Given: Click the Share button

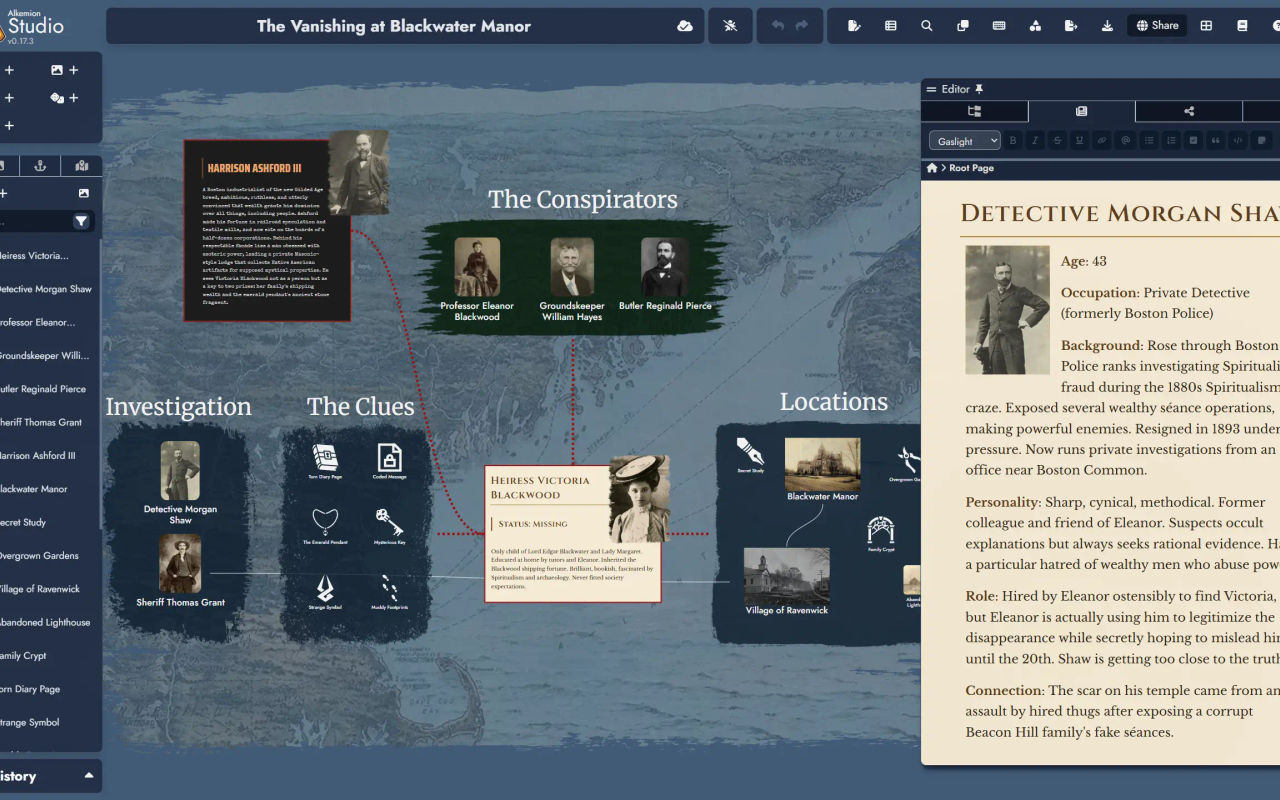Looking at the screenshot, I should 1157,26.
